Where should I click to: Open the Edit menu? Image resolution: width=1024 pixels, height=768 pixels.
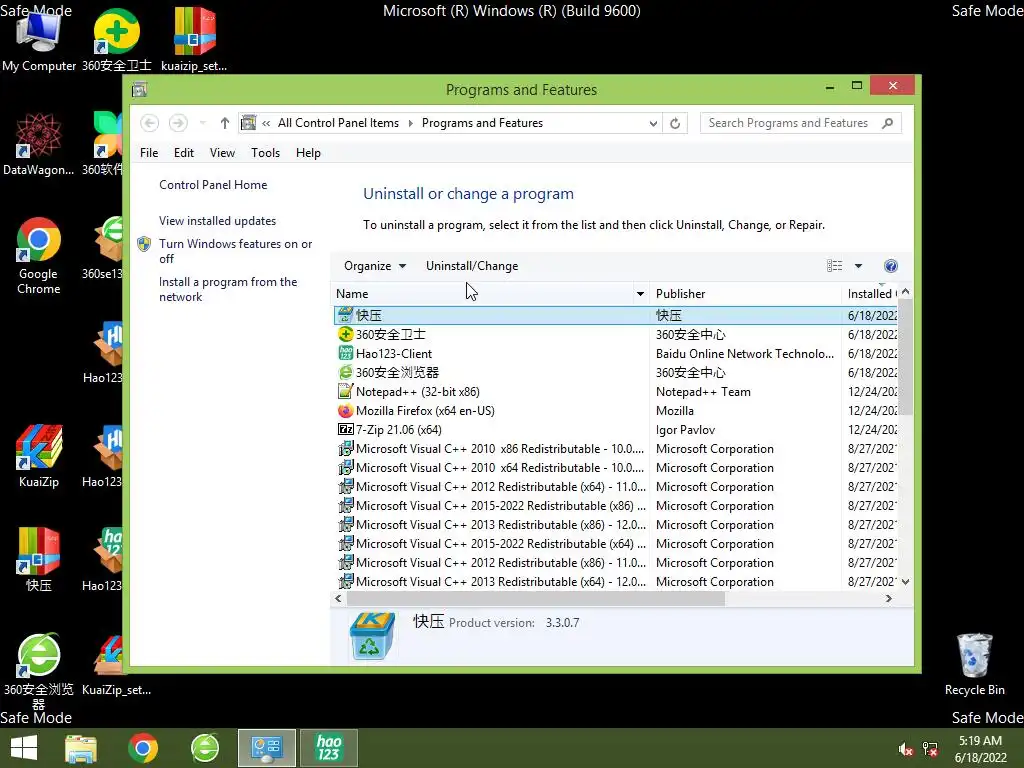point(184,153)
